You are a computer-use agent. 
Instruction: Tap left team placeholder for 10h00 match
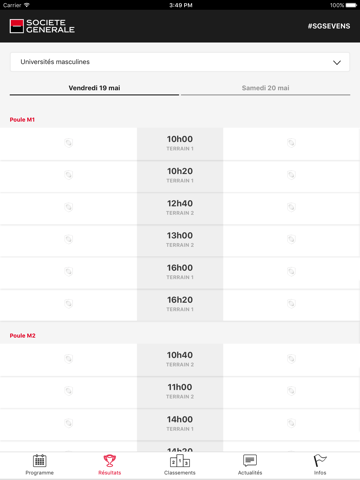click(68, 143)
